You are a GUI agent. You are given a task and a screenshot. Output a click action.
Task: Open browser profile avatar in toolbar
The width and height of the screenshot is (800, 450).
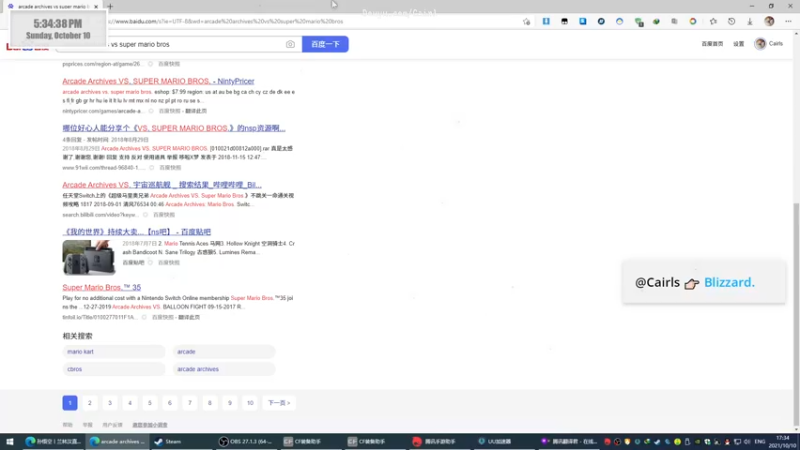click(769, 21)
